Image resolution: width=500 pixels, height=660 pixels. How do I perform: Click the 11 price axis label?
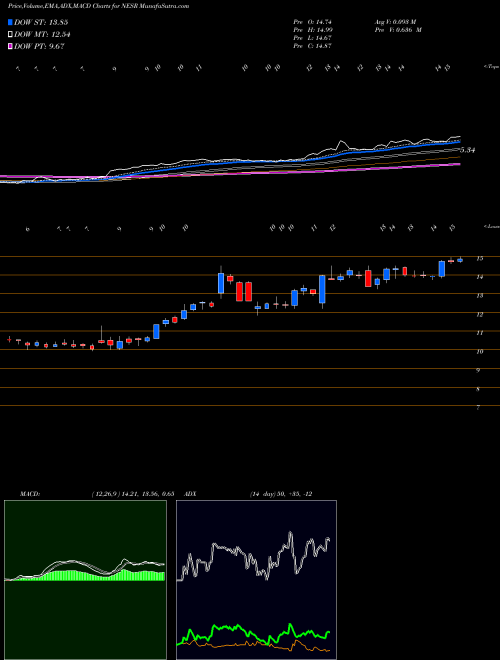479,333
